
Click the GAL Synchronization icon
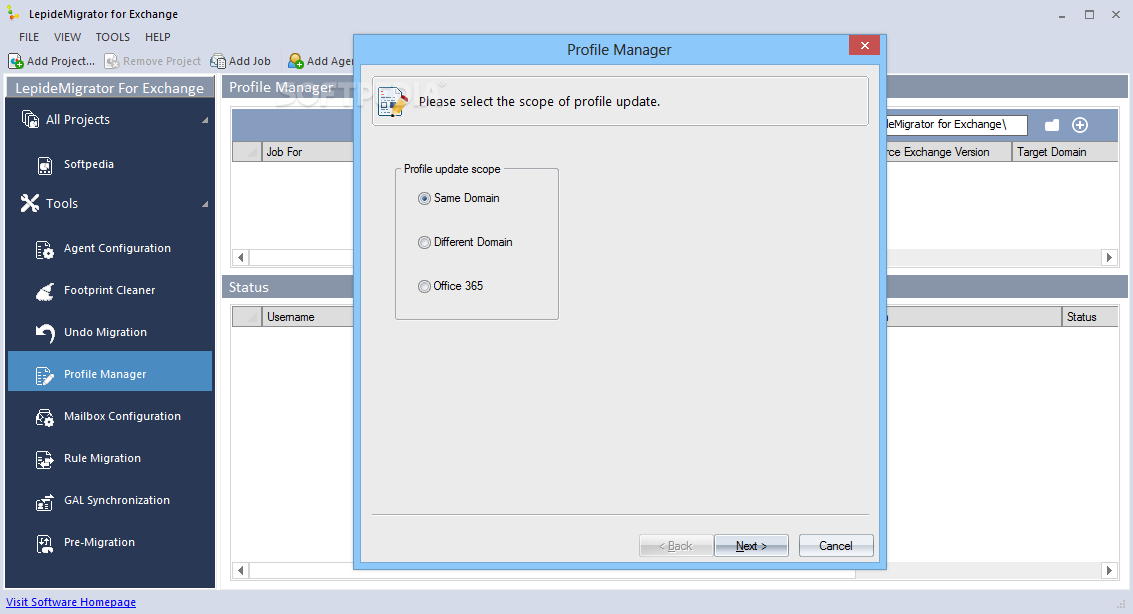click(x=45, y=502)
